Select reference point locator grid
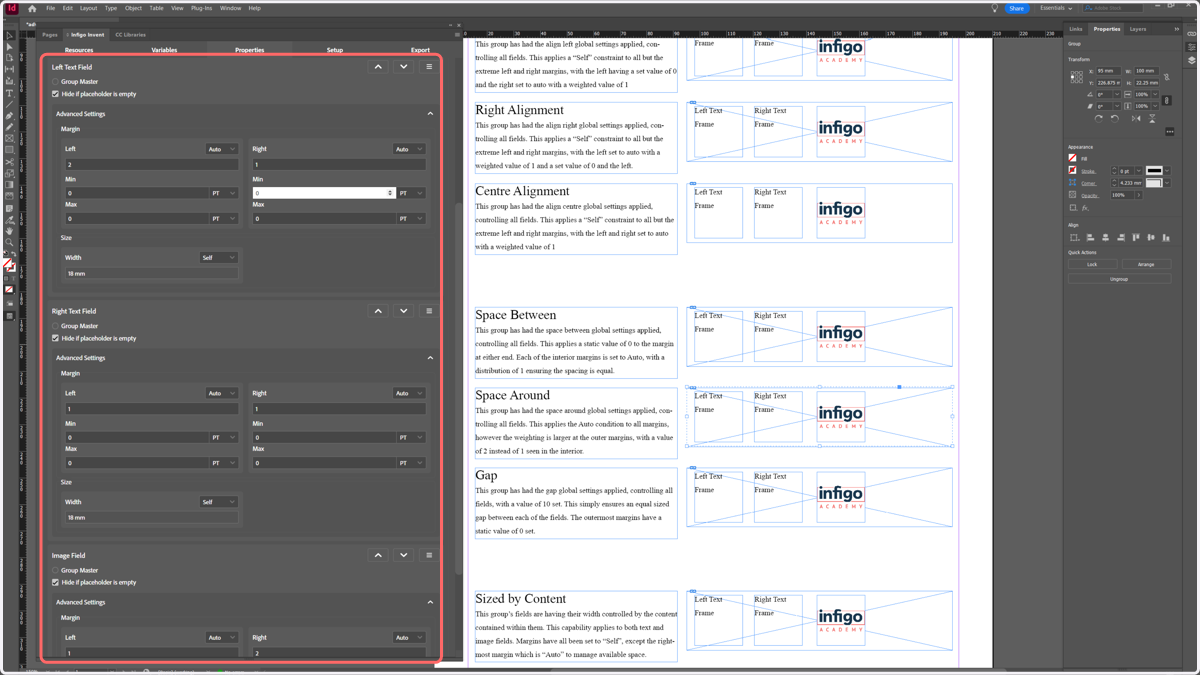Screen dimensions: 1200x675 [1077, 77]
